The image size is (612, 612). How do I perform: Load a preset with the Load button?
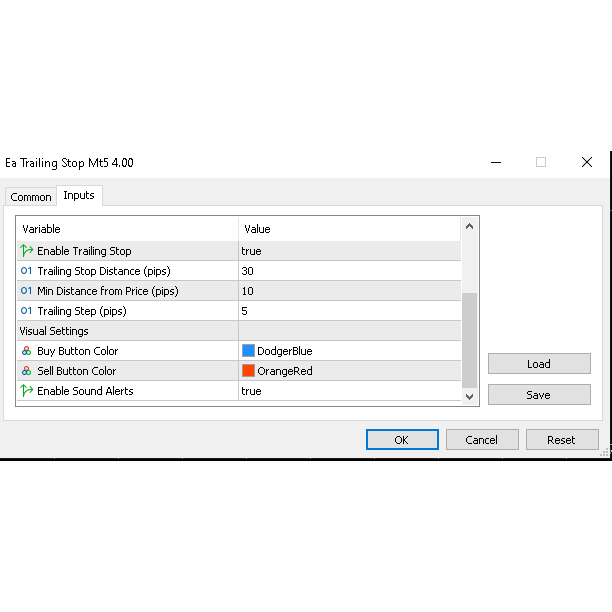538,364
